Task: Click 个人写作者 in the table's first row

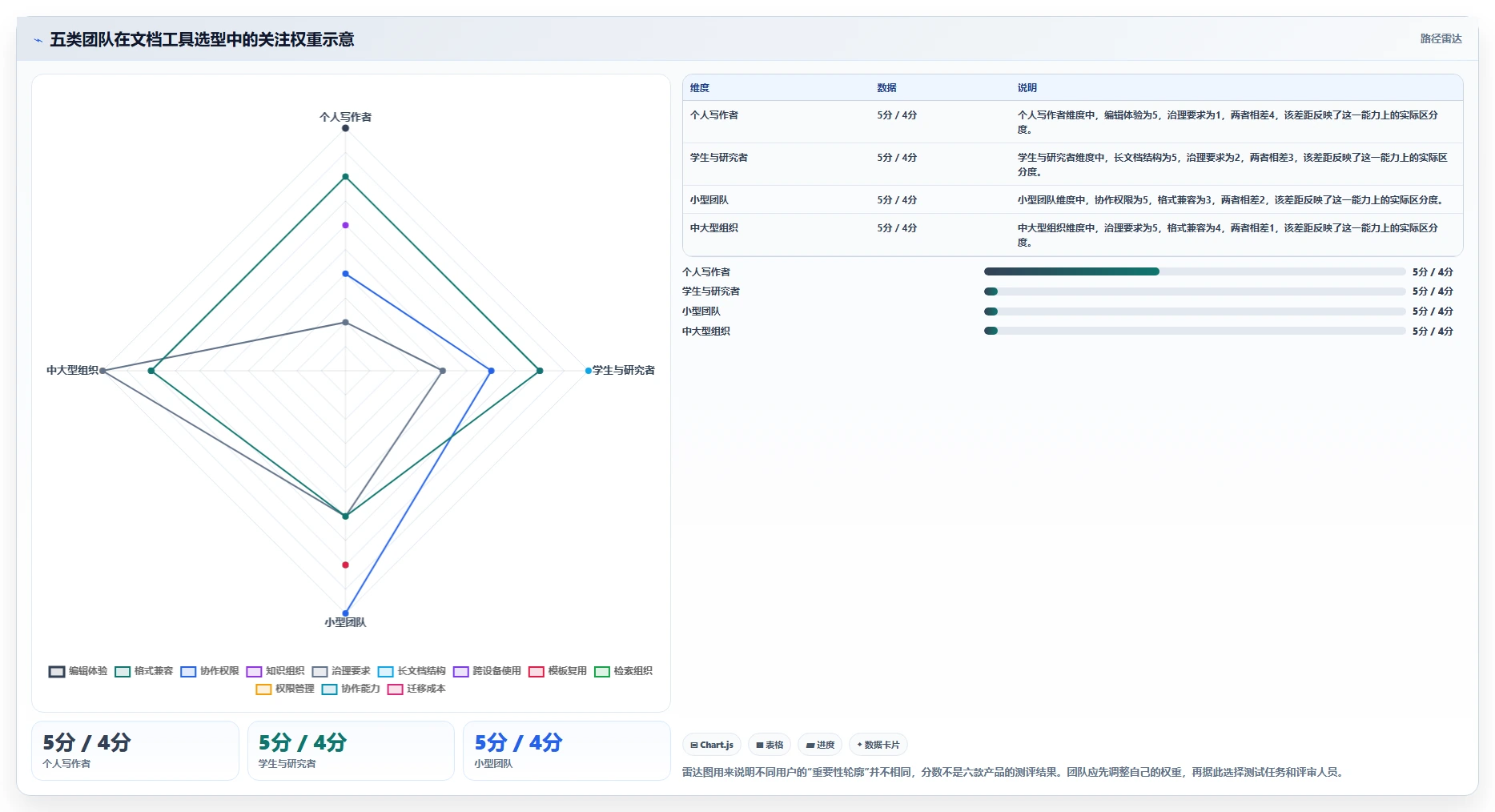Action: pos(714,115)
